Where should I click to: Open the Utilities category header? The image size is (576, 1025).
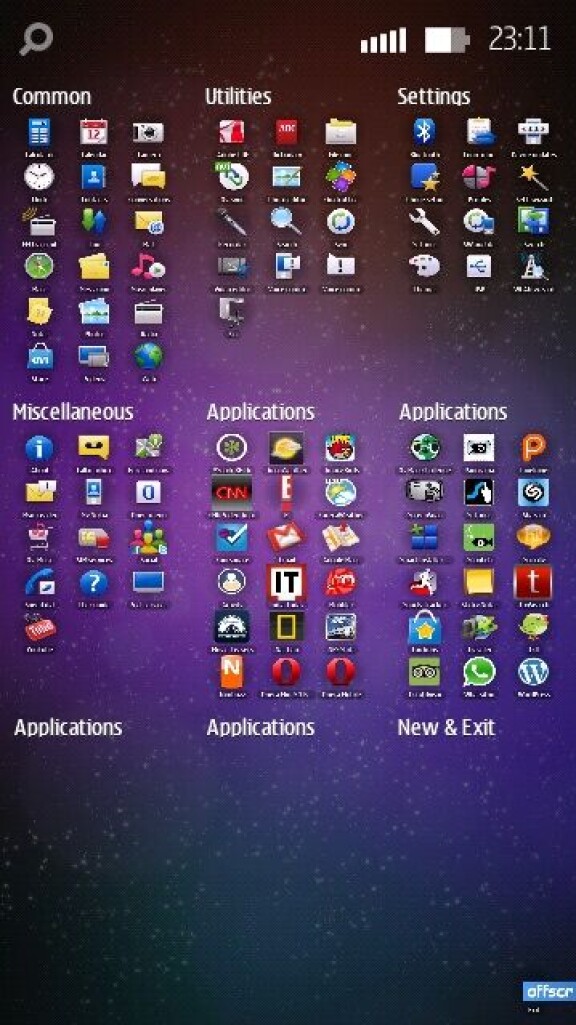coord(238,96)
